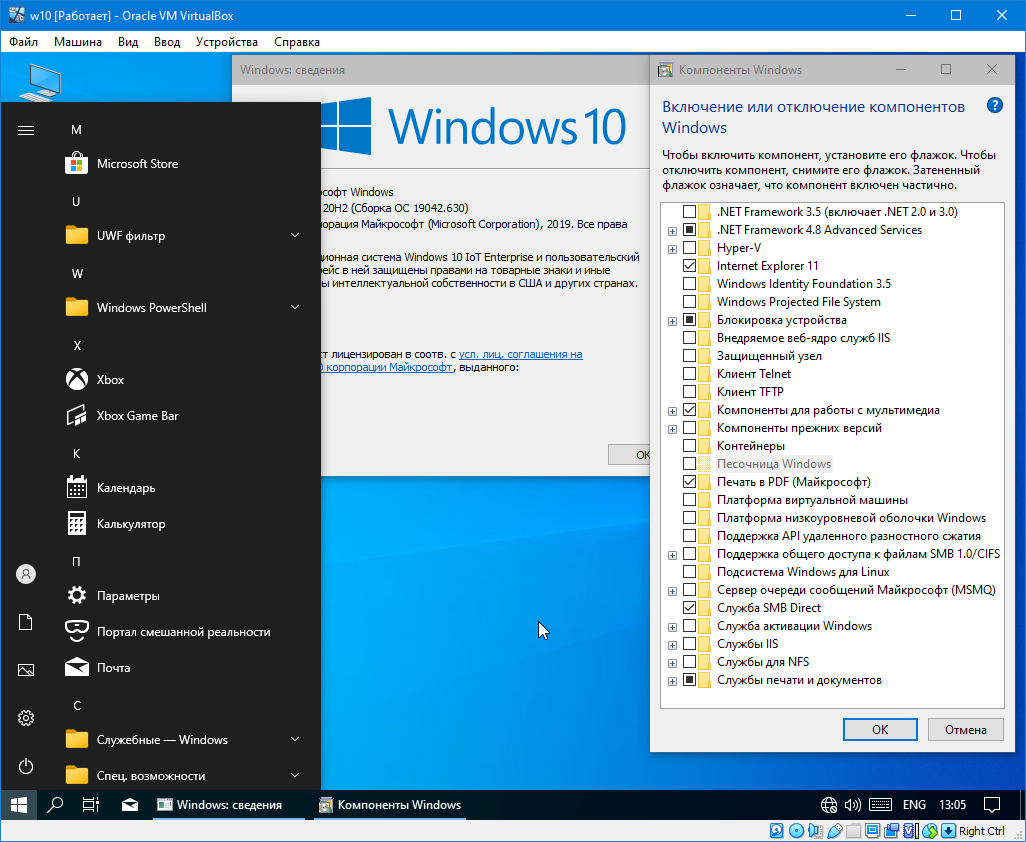The image size is (1026, 842).
Task: Click the Windows Start button
Action: [18, 805]
